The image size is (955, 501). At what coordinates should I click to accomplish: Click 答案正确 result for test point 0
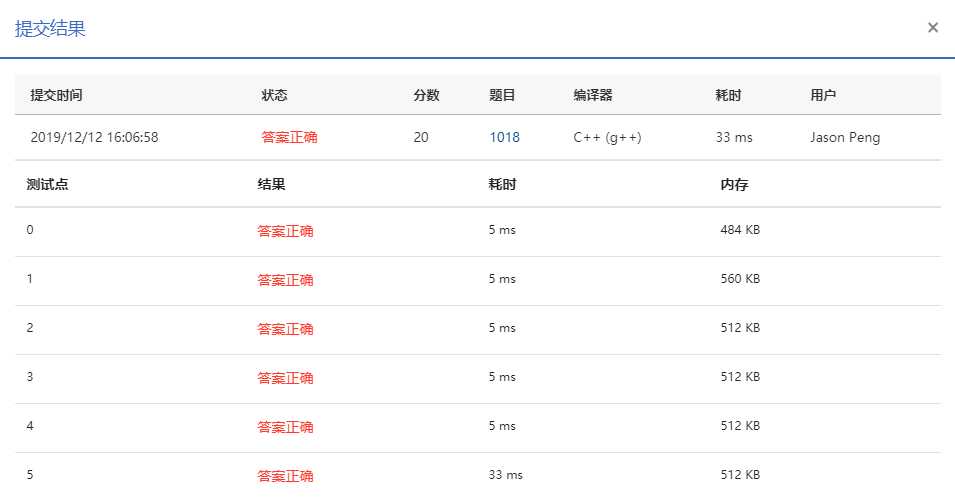tap(285, 231)
